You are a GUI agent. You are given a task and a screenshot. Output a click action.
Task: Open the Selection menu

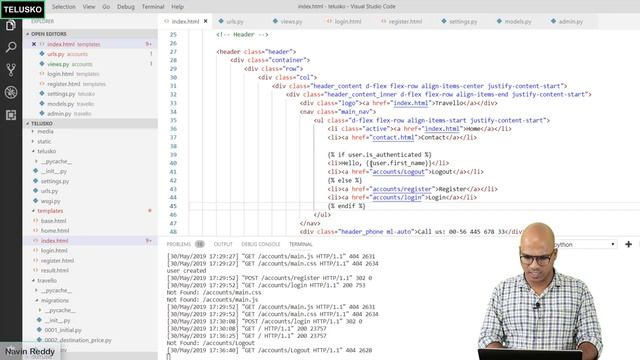pos(64,7)
